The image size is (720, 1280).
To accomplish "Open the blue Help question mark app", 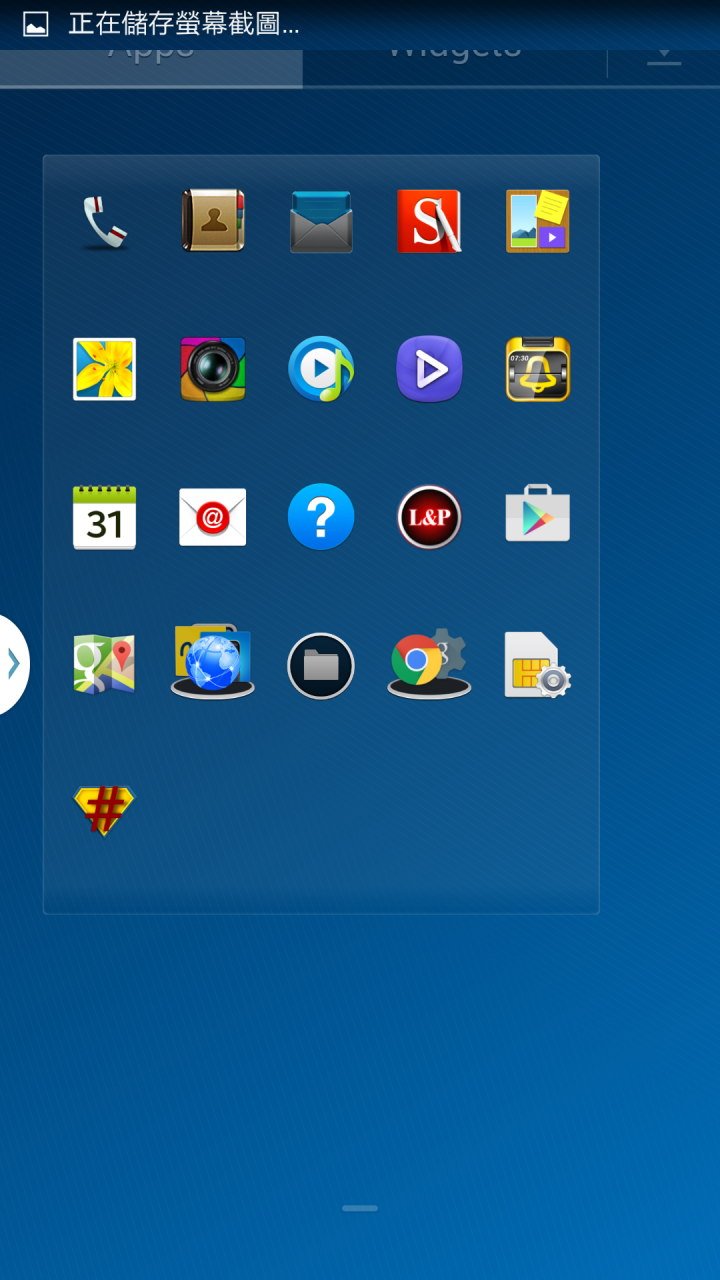I will (321, 517).
